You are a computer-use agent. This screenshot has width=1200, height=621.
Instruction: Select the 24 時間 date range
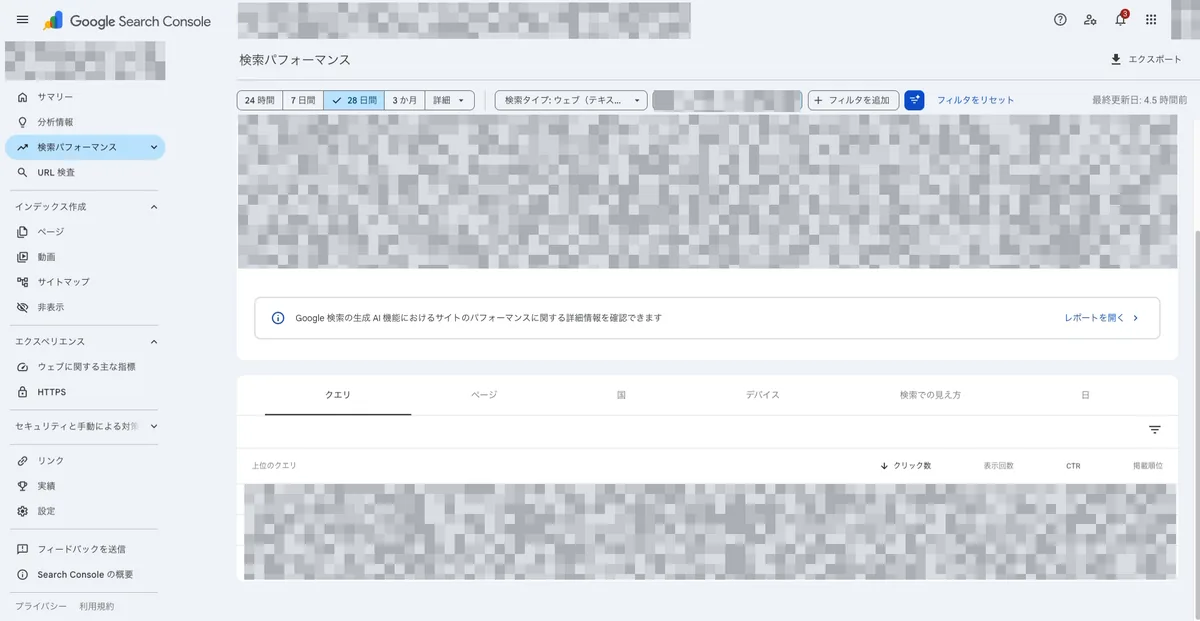click(259, 100)
